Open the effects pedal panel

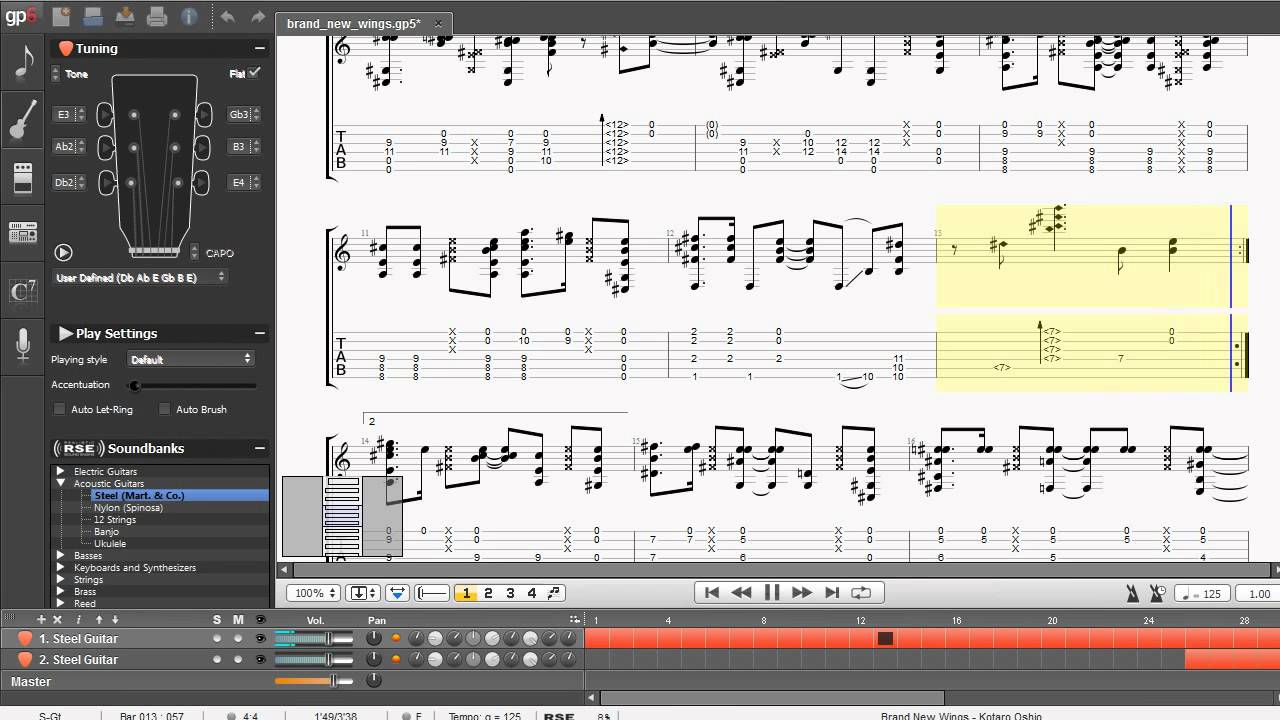coord(22,177)
